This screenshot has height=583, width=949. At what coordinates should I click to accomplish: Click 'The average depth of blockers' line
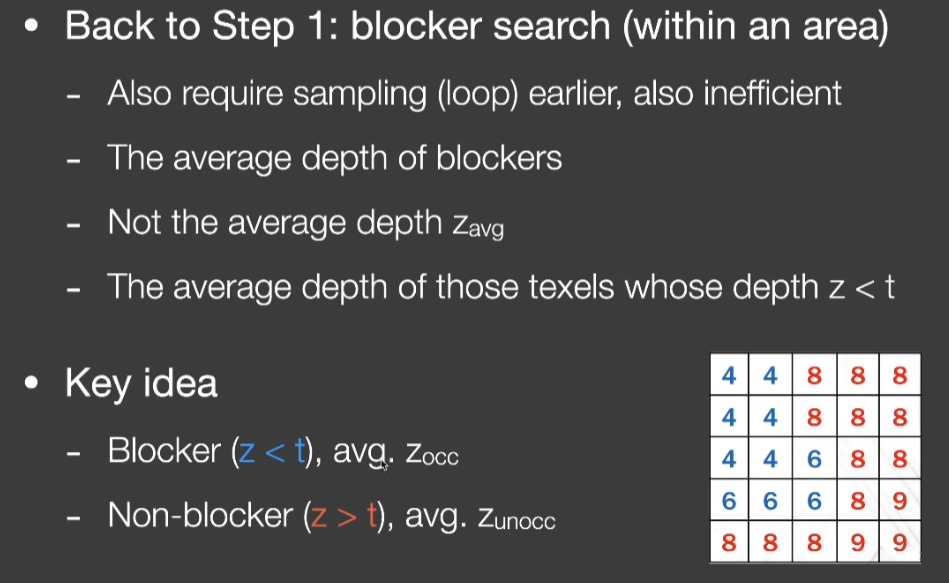pyautogui.click(x=335, y=159)
